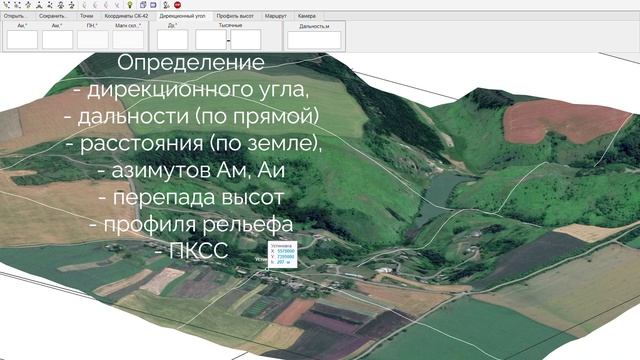The image size is (640, 360).
Task: Select the Дирекционный угол tab
Action: (182, 16)
